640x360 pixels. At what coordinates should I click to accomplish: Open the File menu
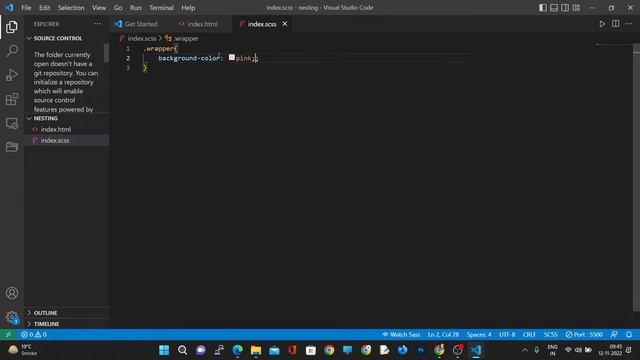[26, 7]
